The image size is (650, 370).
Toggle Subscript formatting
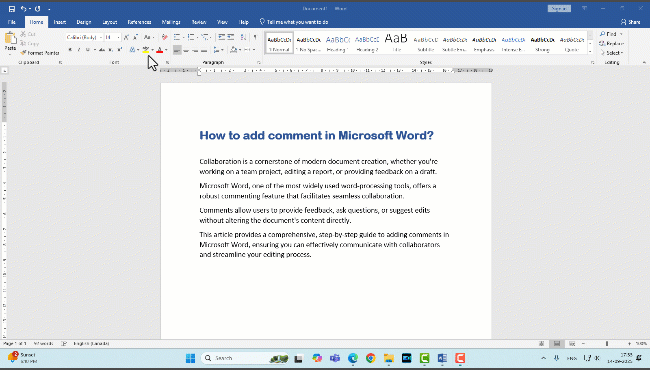click(110, 50)
